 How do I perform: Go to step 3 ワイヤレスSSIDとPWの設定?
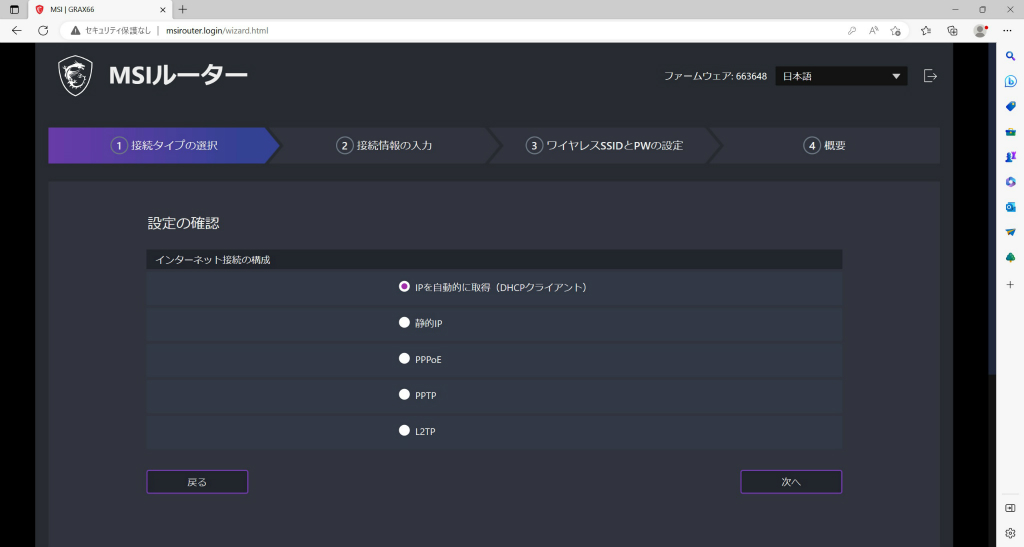[x=605, y=146]
